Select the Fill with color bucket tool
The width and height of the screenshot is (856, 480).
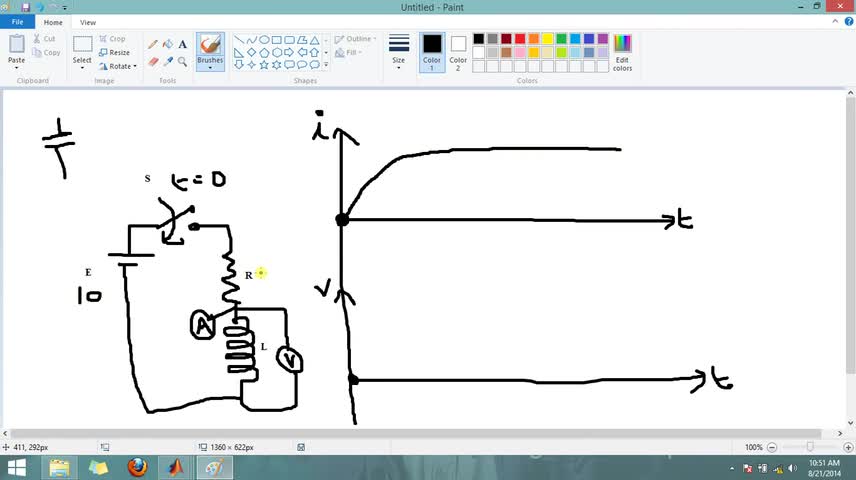point(168,44)
